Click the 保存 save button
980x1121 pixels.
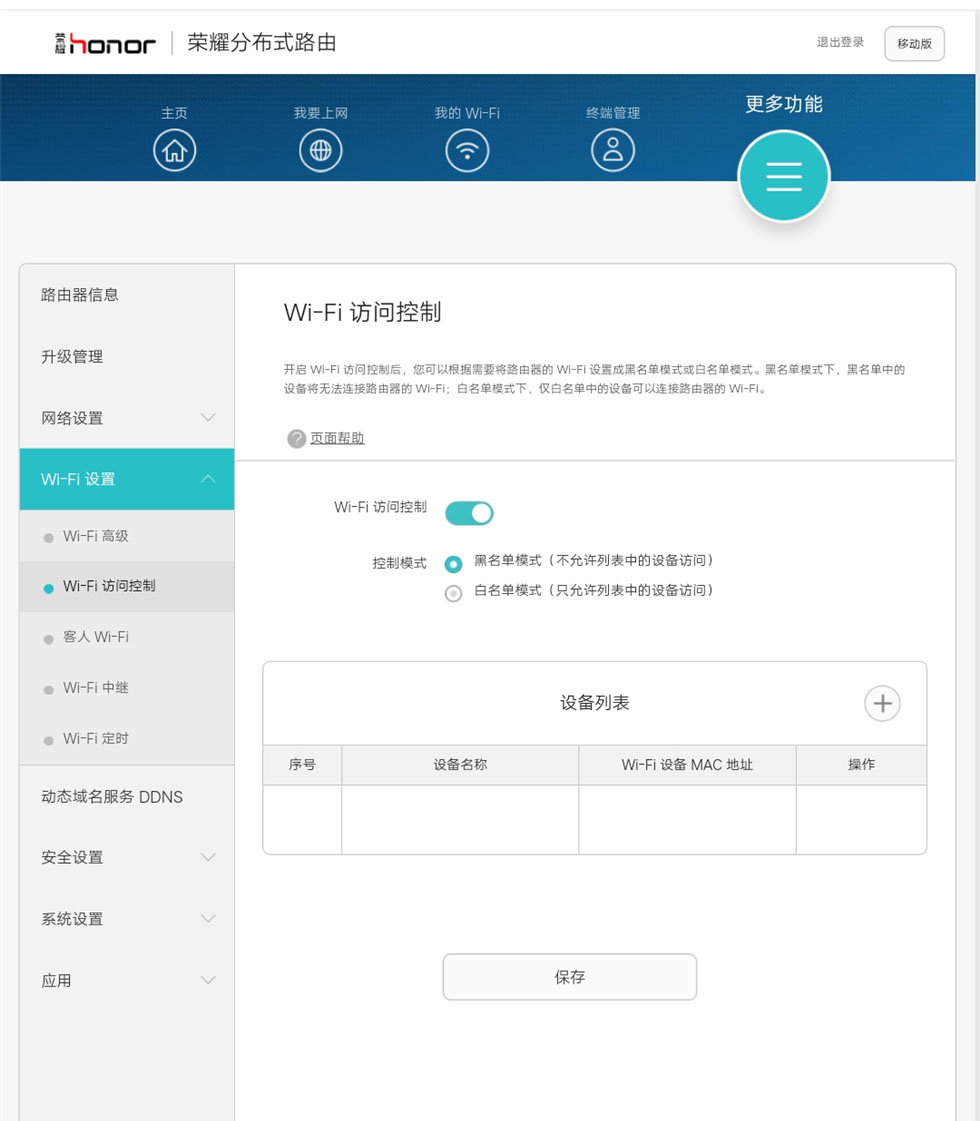click(569, 977)
